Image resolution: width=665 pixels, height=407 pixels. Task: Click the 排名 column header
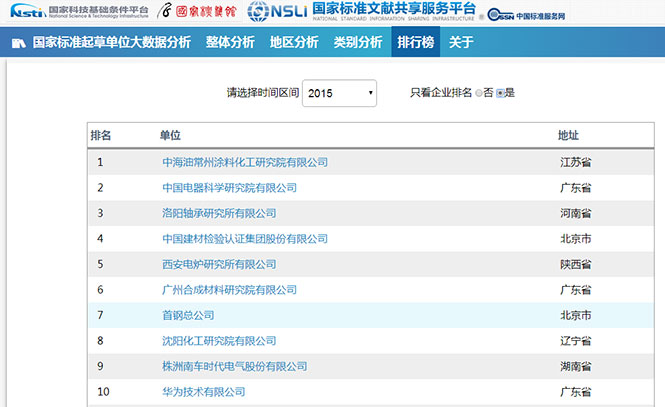[x=101, y=136]
